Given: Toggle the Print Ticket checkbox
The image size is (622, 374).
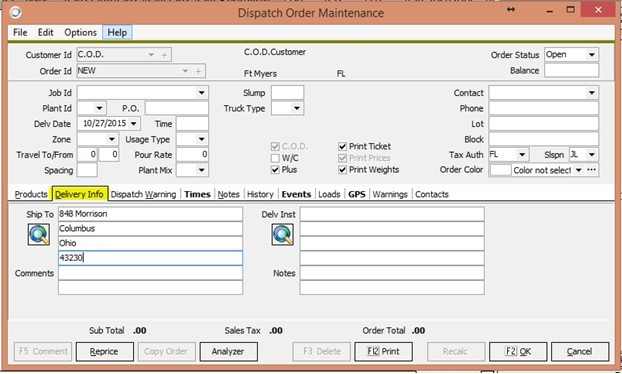Looking at the screenshot, I should pos(343,146).
